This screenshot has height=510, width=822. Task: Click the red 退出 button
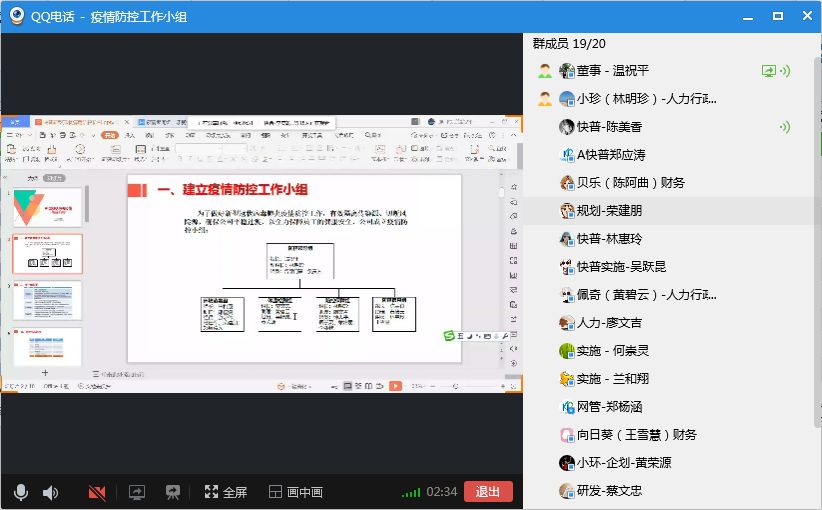coord(488,491)
